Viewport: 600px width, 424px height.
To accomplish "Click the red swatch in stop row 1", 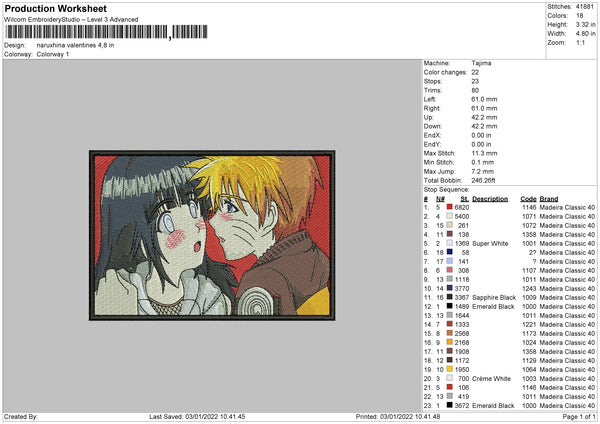I will click(x=450, y=207).
